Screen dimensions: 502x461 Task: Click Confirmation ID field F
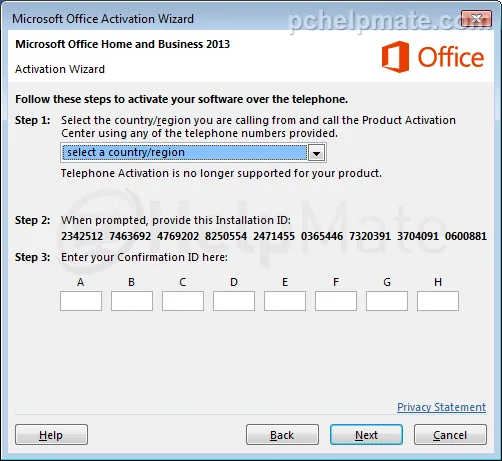[x=336, y=301]
